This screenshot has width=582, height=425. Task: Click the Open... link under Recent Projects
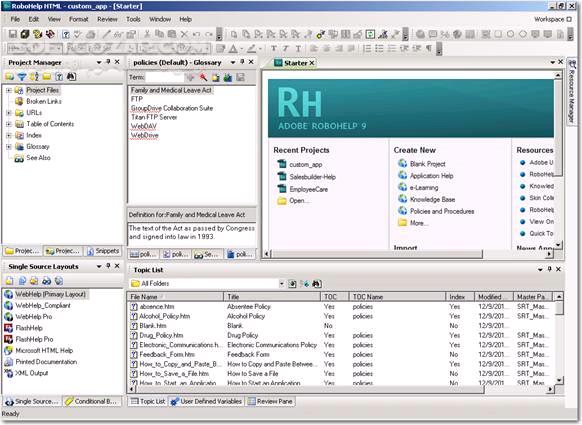(299, 200)
